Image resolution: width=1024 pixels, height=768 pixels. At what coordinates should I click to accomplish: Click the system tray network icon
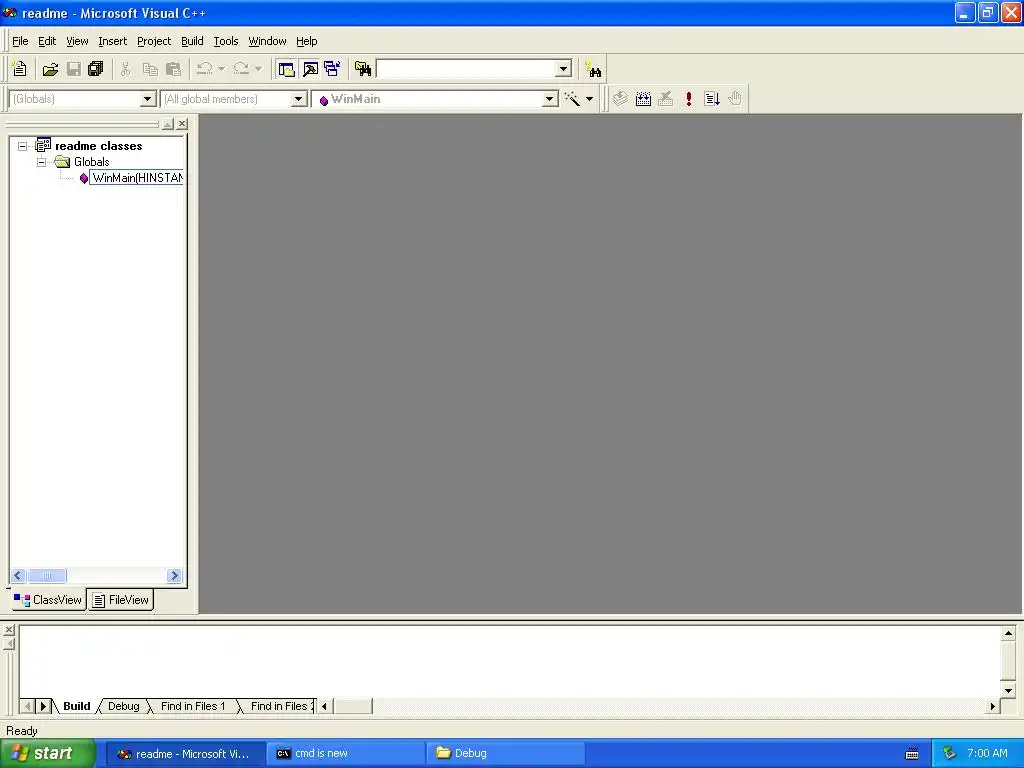pyautogui.click(x=950, y=753)
